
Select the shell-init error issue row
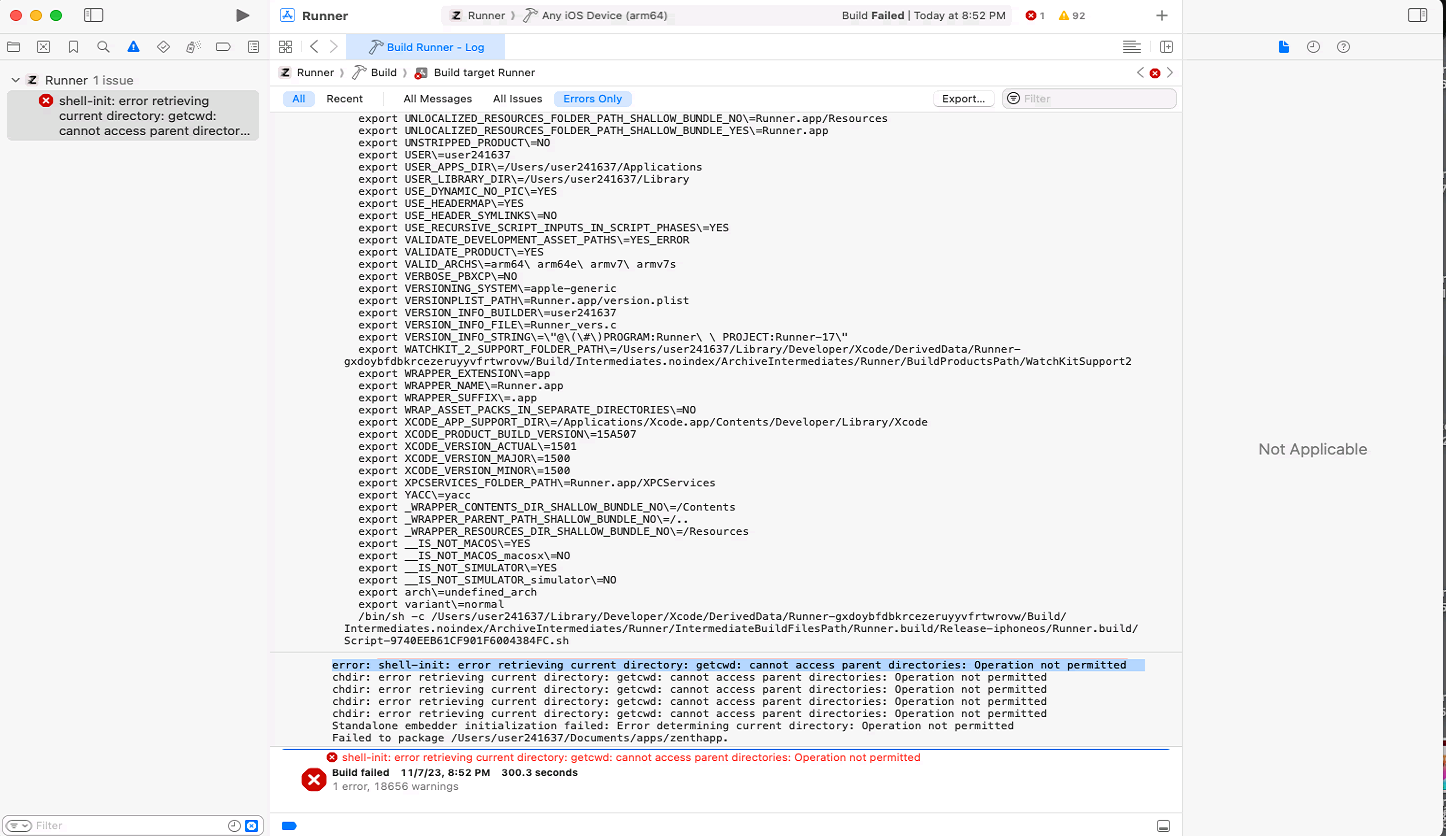pos(133,116)
